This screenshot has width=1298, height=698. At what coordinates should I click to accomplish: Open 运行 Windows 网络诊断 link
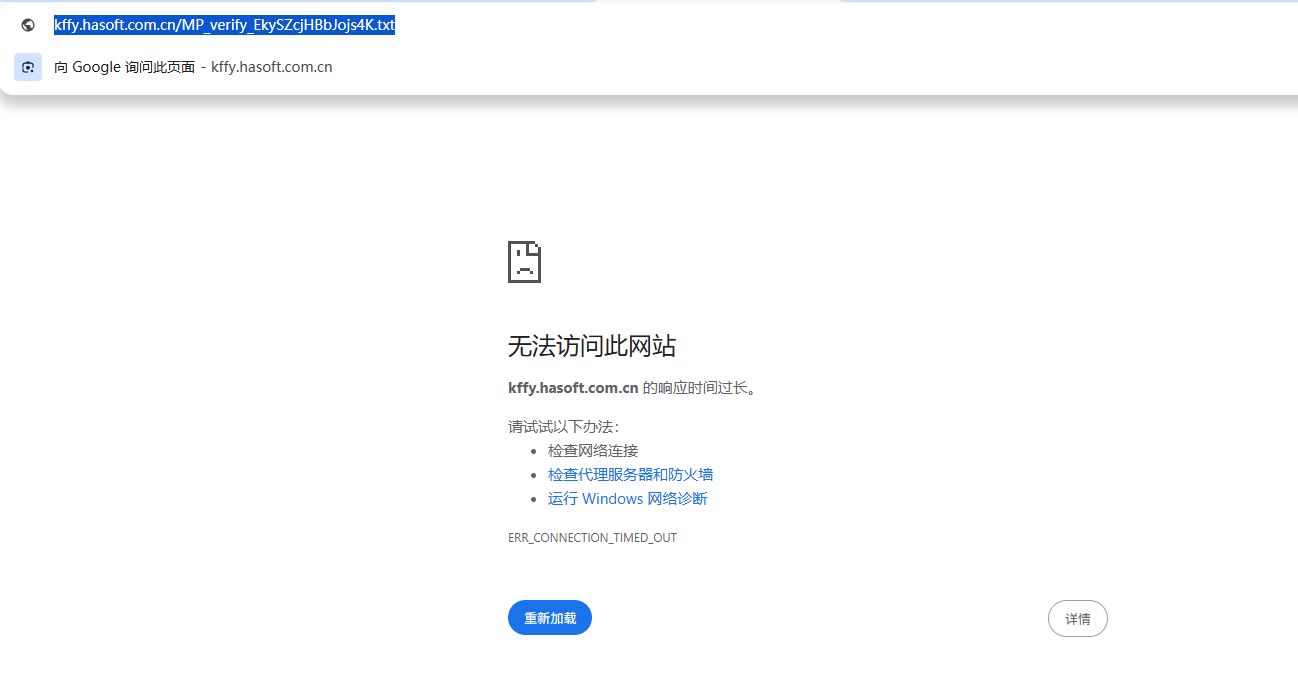(x=627, y=498)
